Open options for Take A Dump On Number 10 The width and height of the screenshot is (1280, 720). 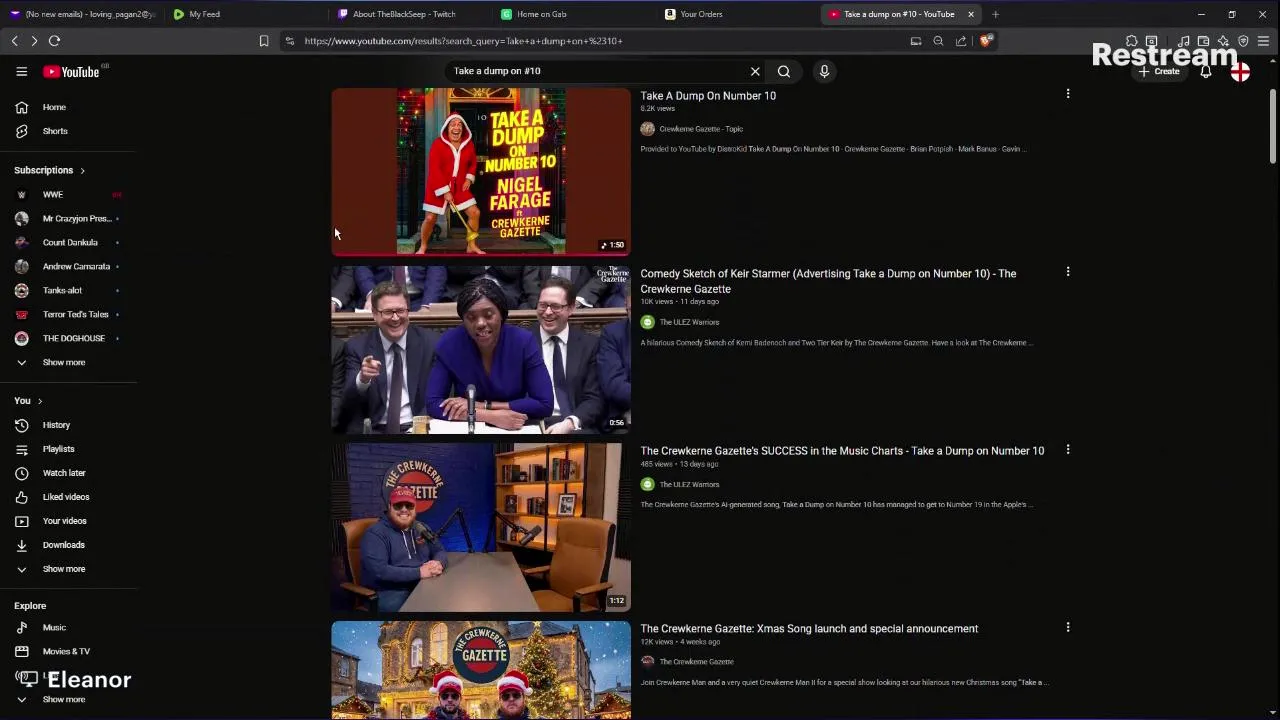[x=1067, y=94]
